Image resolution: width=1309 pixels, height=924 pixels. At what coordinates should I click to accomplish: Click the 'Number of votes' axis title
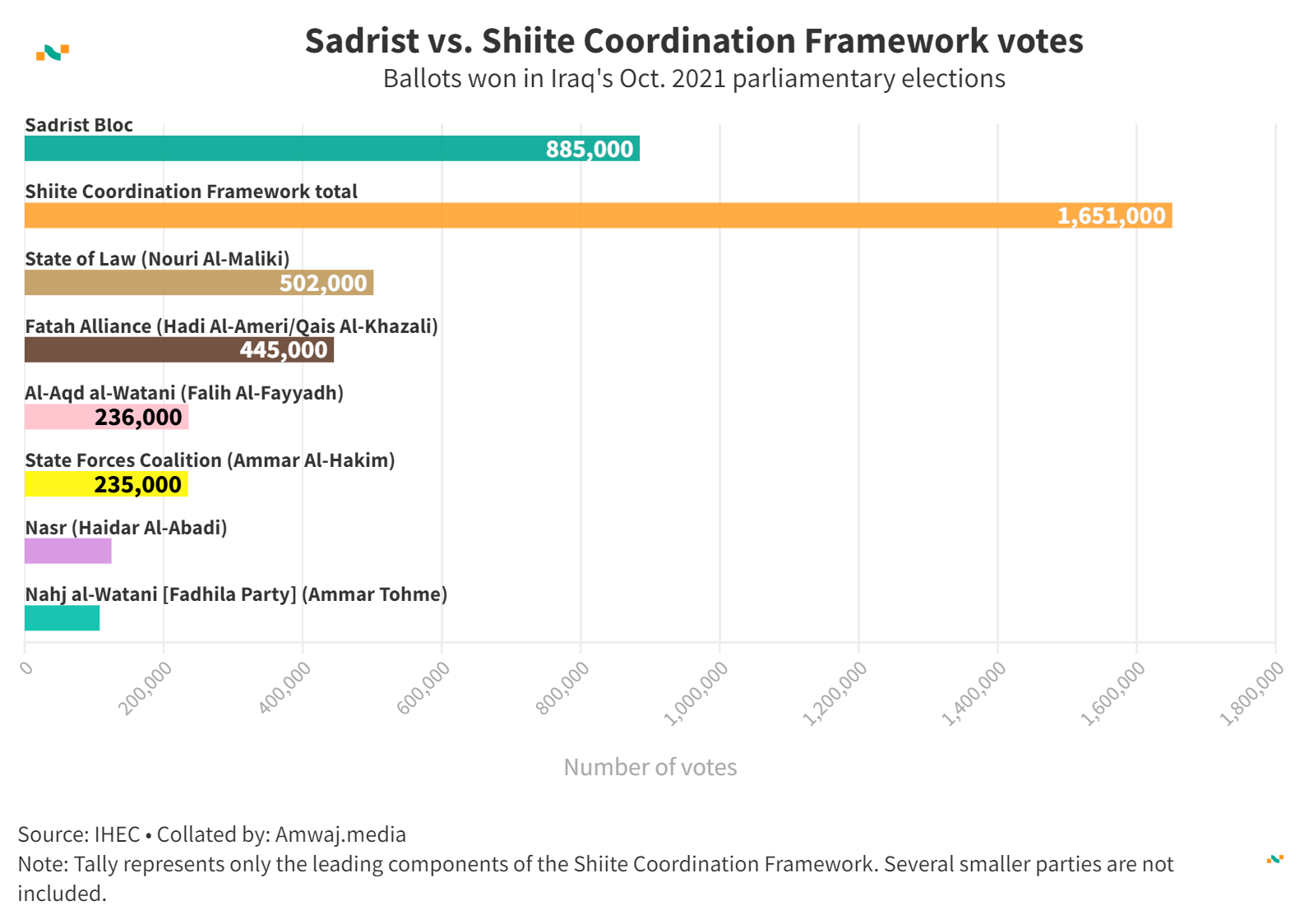tap(650, 767)
